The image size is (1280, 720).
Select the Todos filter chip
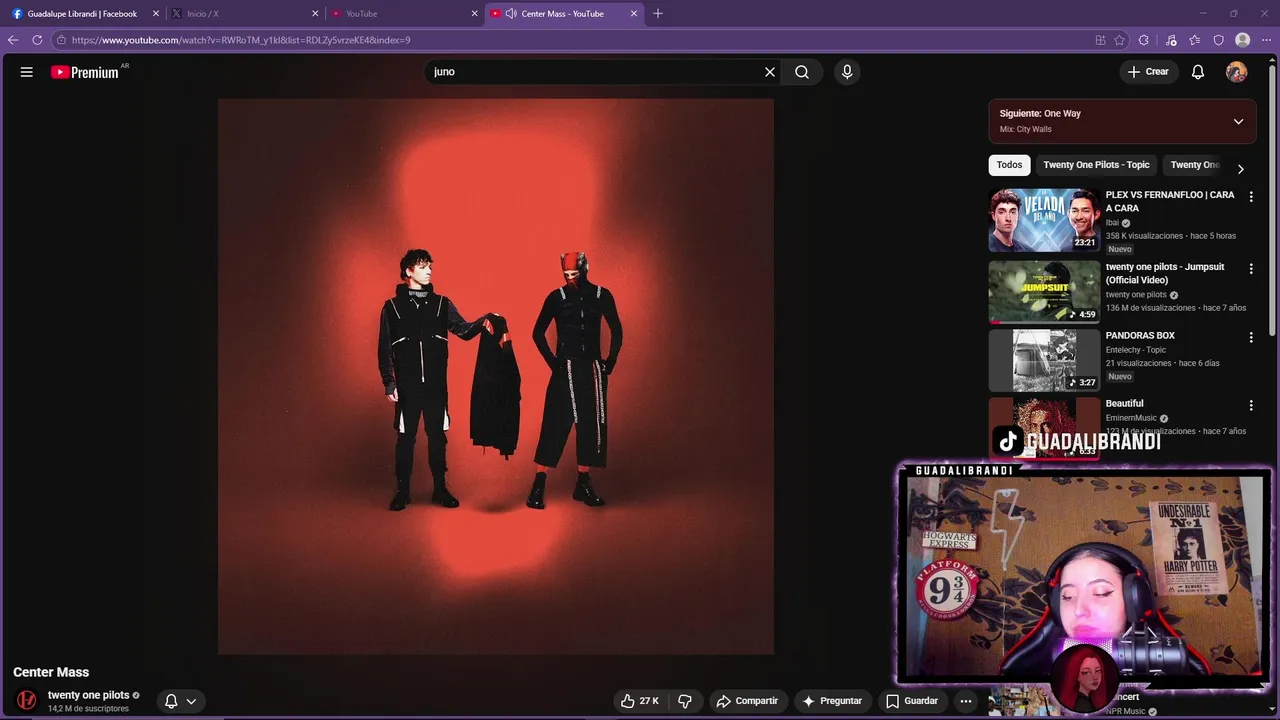(1009, 165)
